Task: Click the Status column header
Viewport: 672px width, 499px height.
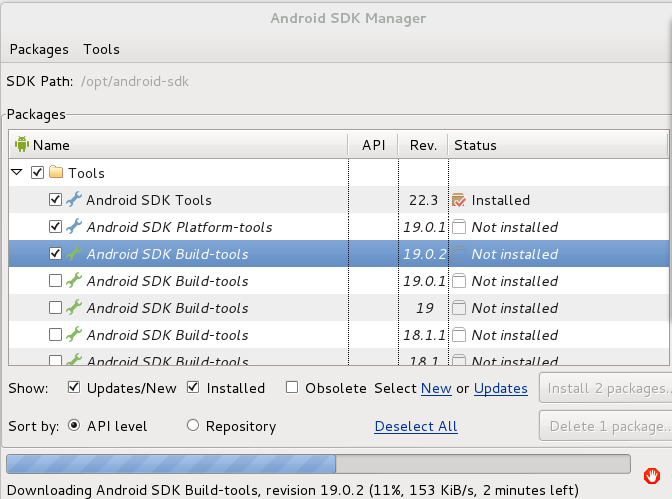Action: click(x=558, y=145)
